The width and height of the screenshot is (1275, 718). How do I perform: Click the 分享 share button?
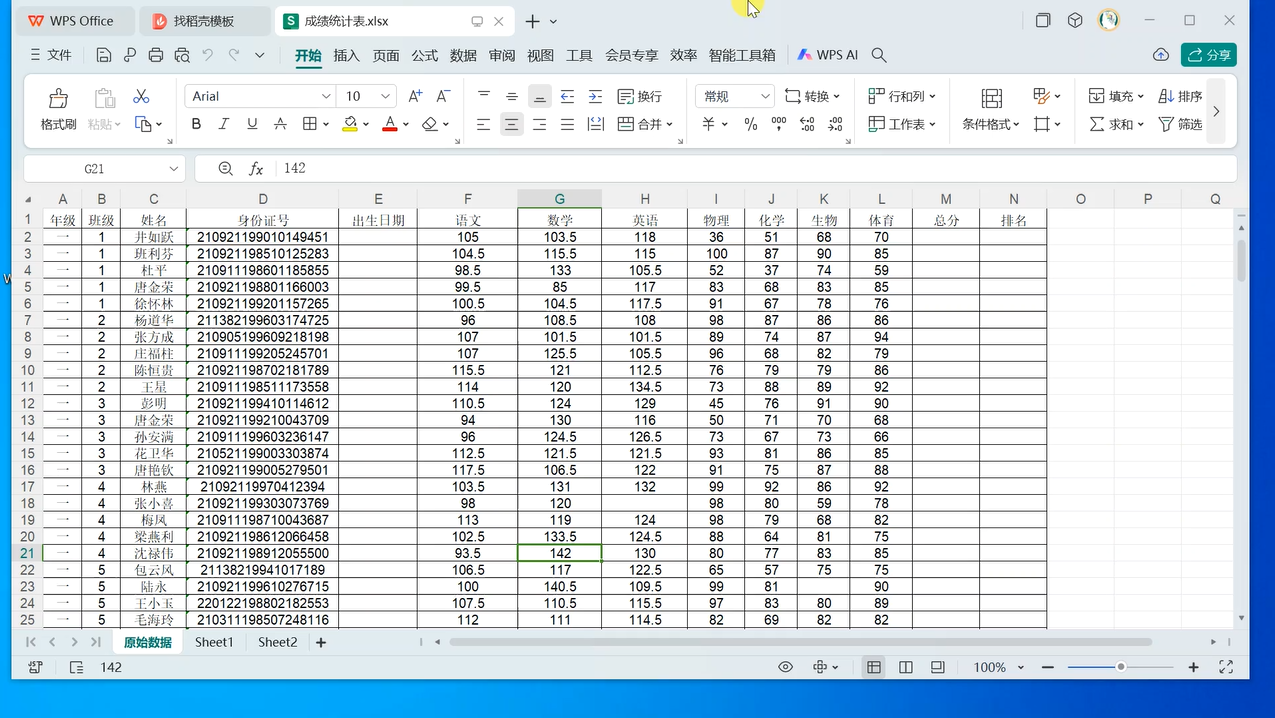(x=1208, y=55)
